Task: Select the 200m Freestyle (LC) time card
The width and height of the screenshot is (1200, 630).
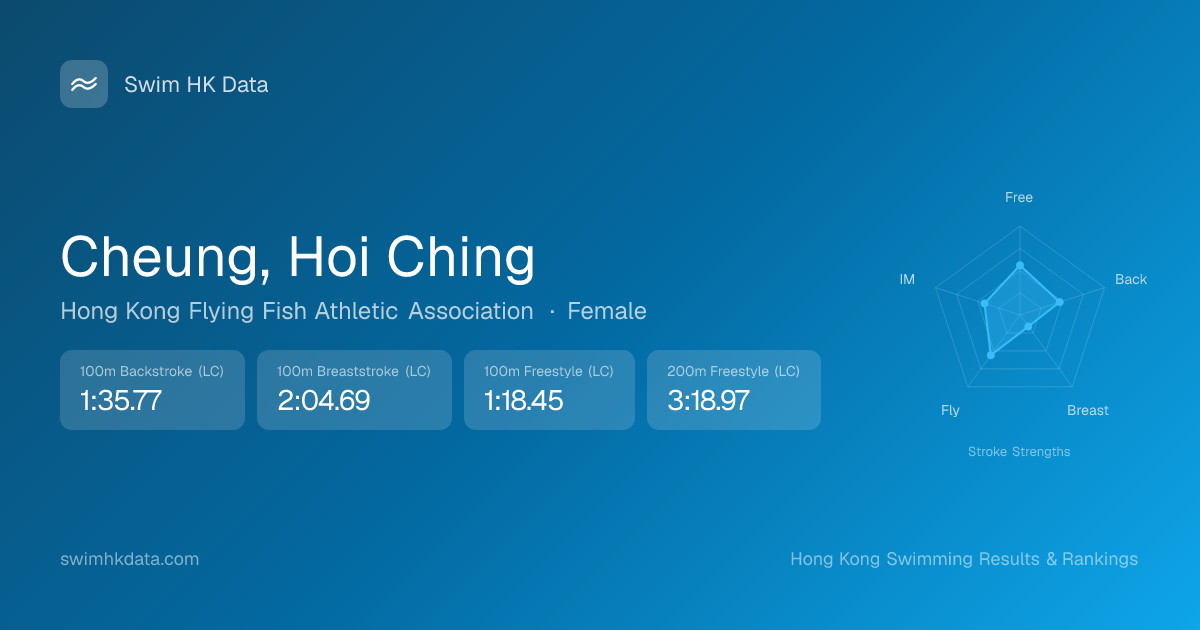Action: coord(733,390)
